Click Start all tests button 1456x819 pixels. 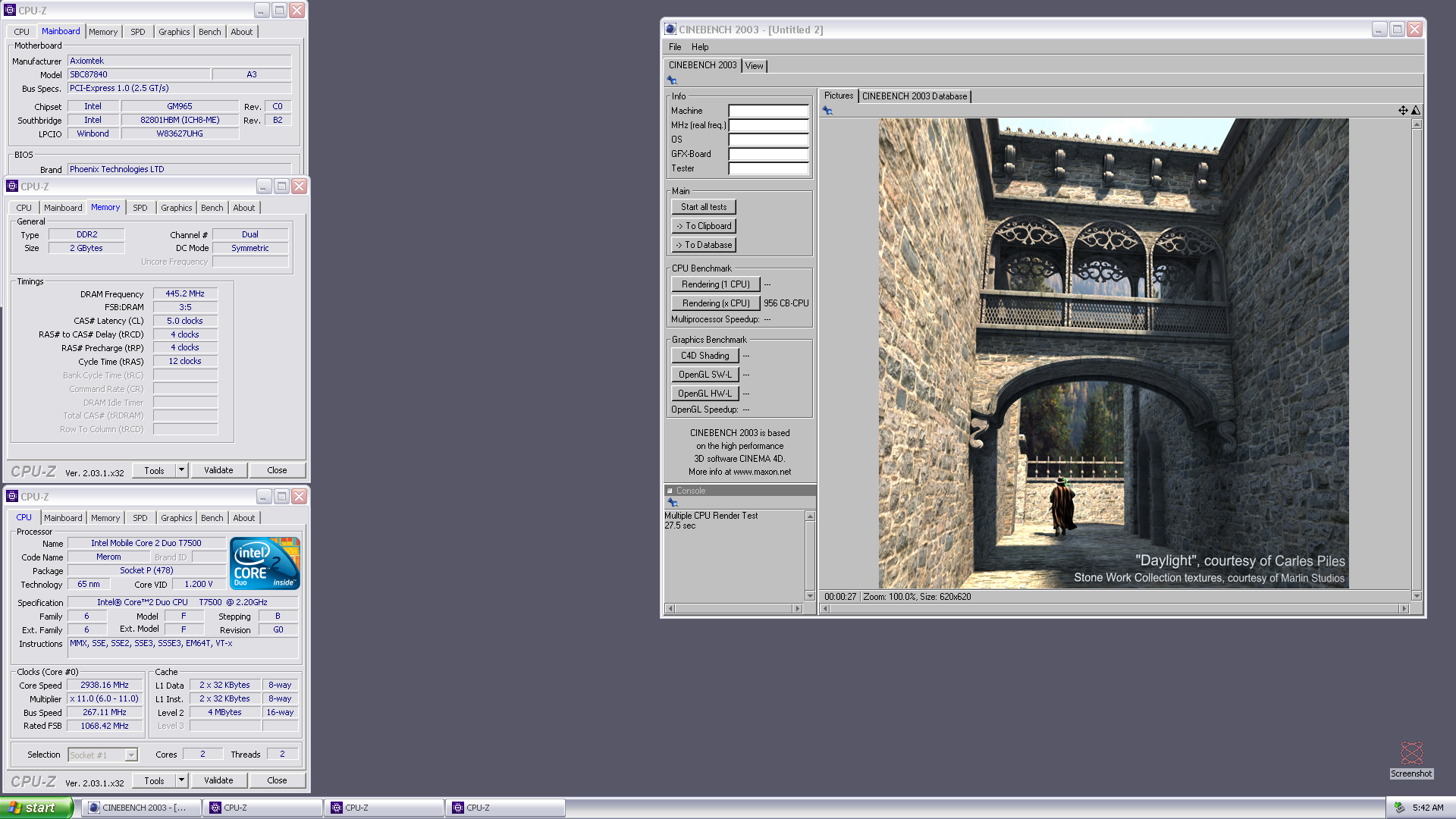(x=704, y=207)
